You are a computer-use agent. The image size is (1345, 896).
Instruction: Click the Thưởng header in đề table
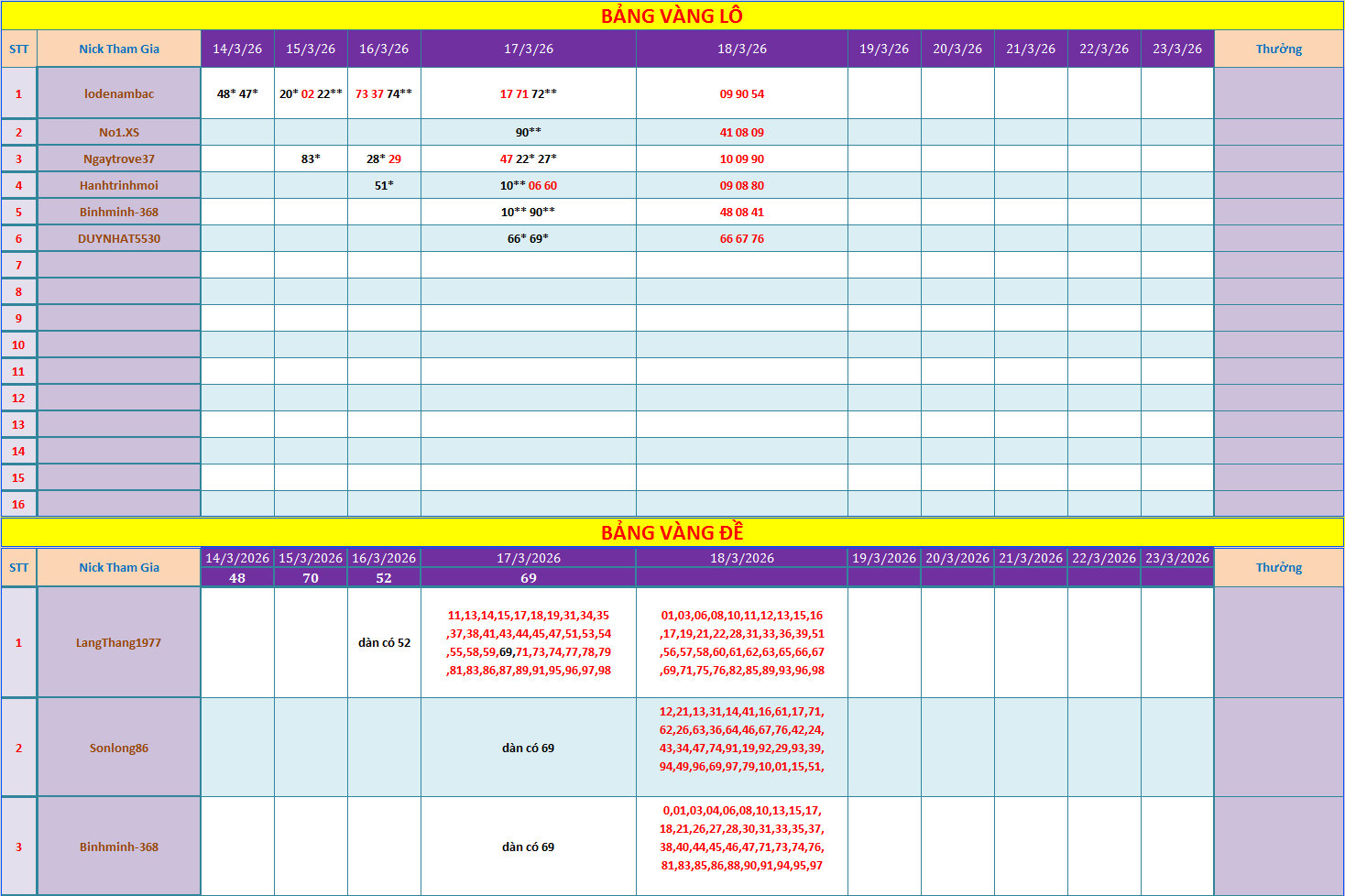(x=1279, y=567)
